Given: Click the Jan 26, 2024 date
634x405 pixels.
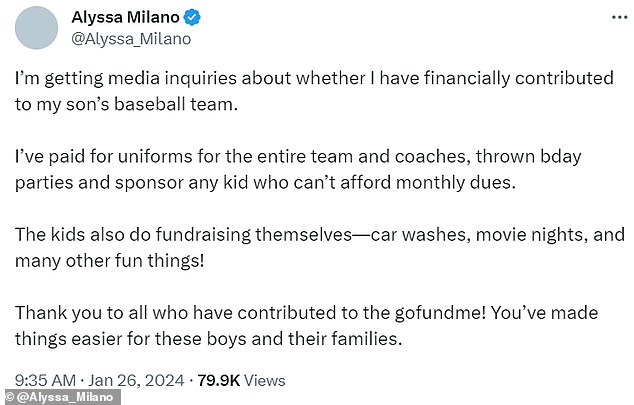Looking at the screenshot, I should 144,379.
